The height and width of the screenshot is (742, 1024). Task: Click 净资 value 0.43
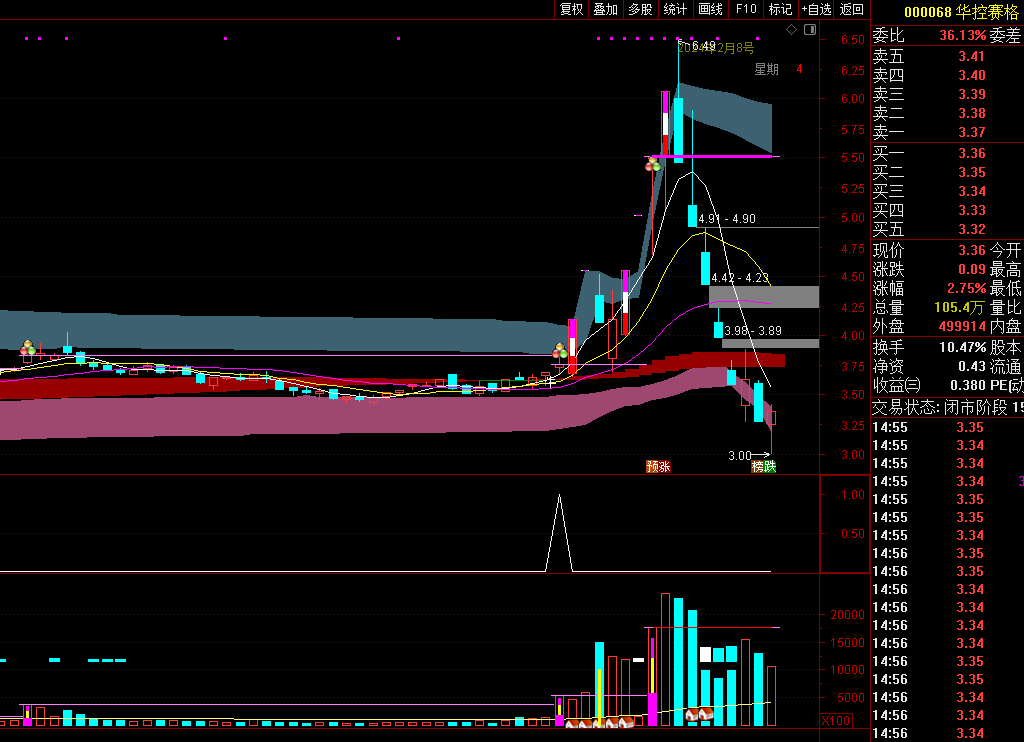click(x=972, y=366)
